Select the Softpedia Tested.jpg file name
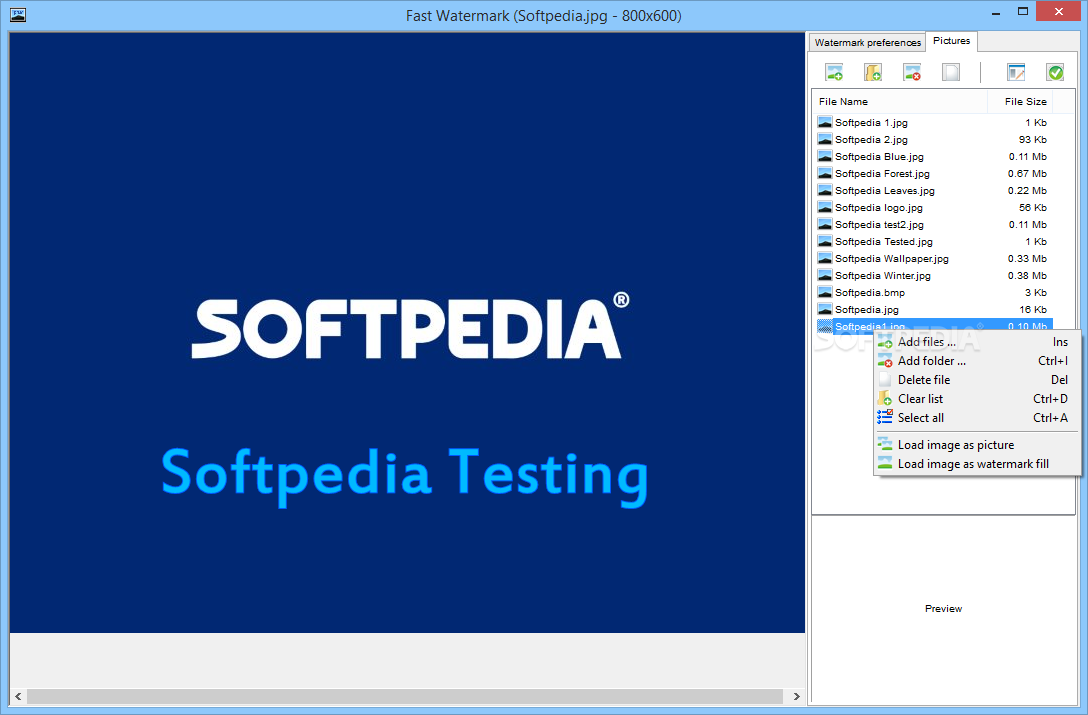Image resolution: width=1088 pixels, height=715 pixels. [883, 242]
